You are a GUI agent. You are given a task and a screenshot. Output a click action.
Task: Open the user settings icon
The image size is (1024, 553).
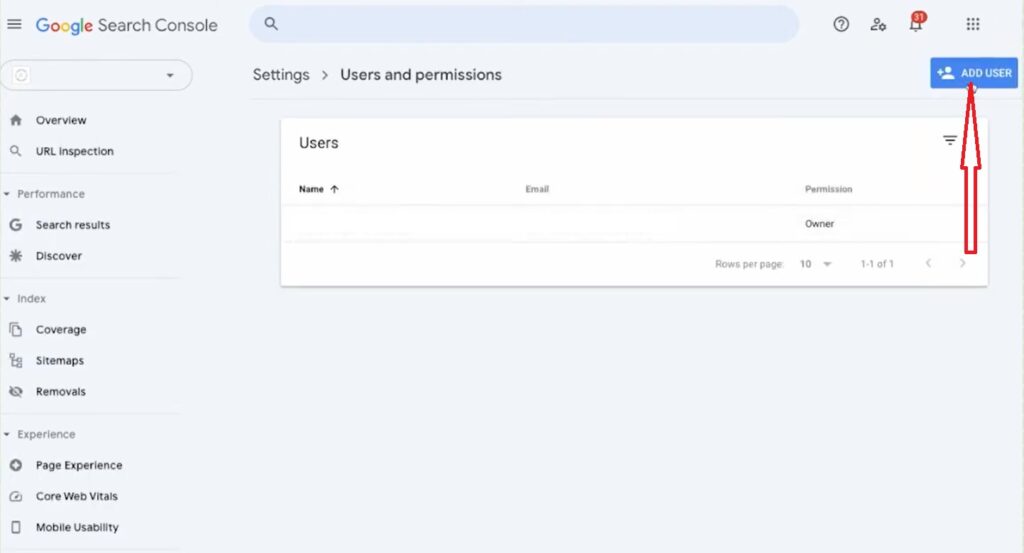(x=878, y=25)
